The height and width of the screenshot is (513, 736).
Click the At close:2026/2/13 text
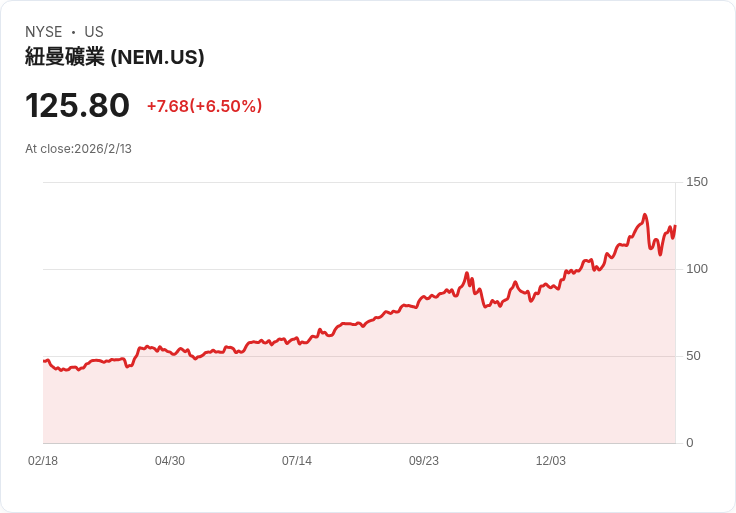pyautogui.click(x=78, y=149)
